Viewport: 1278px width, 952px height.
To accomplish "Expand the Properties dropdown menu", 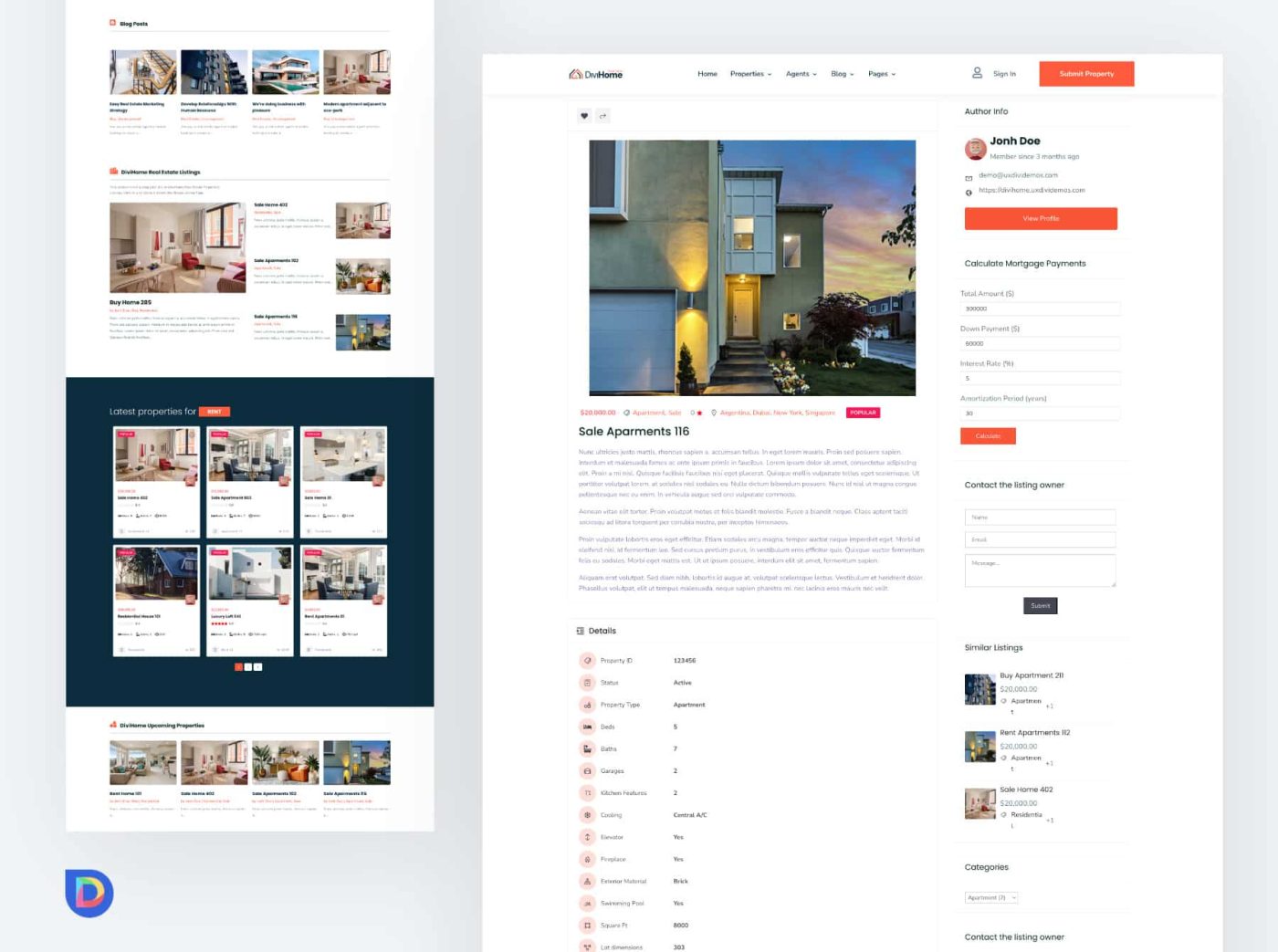I will pyautogui.click(x=750, y=74).
